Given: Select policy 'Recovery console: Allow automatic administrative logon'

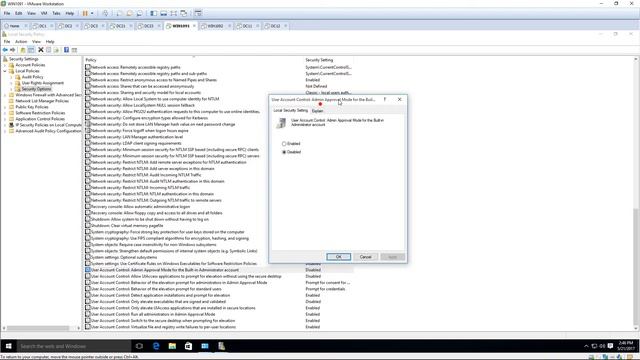Looking at the screenshot, I should [x=140, y=207].
